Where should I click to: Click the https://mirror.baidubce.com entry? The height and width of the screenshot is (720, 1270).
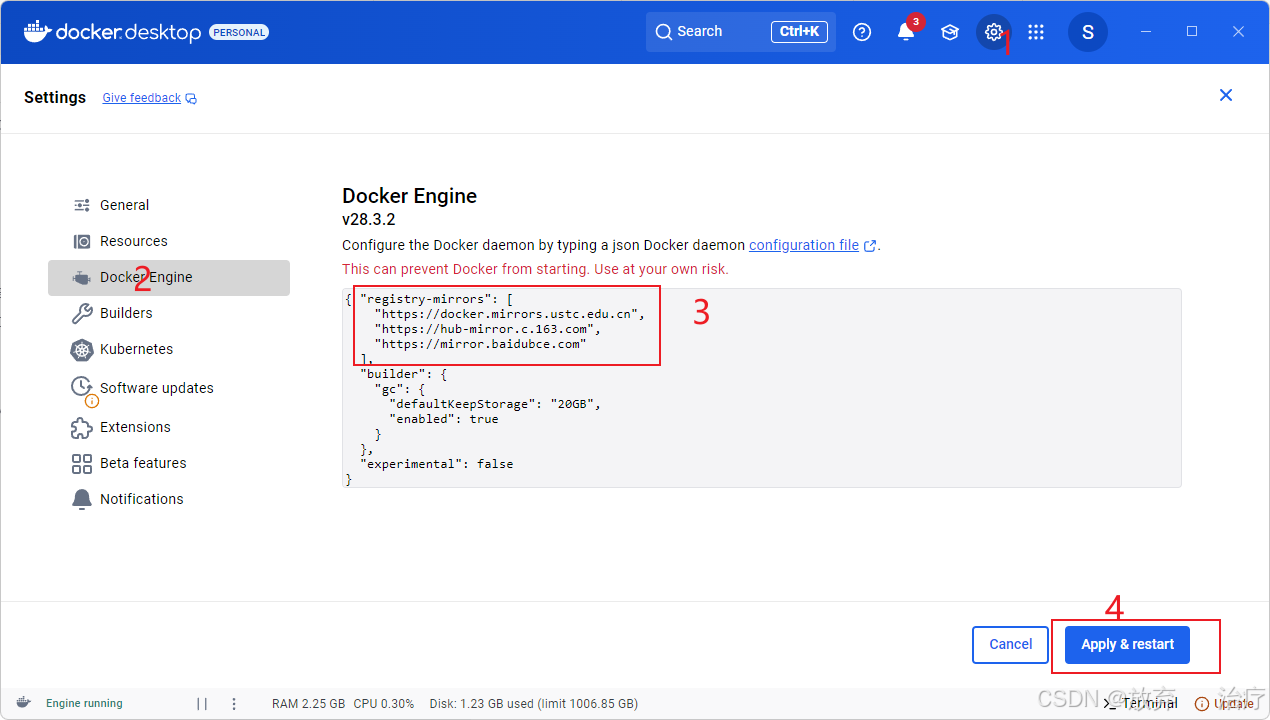pyautogui.click(x=480, y=343)
